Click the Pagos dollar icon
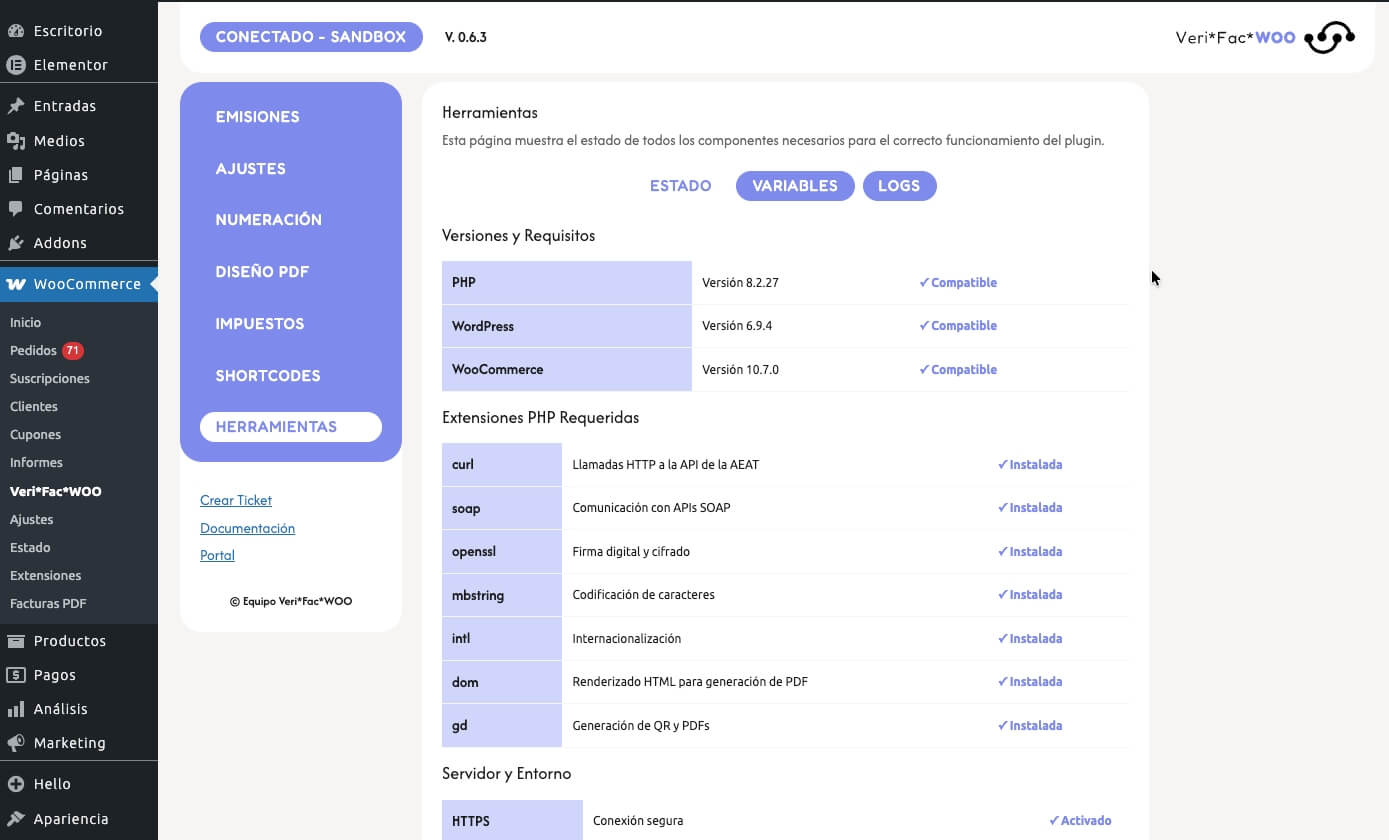 coord(16,675)
